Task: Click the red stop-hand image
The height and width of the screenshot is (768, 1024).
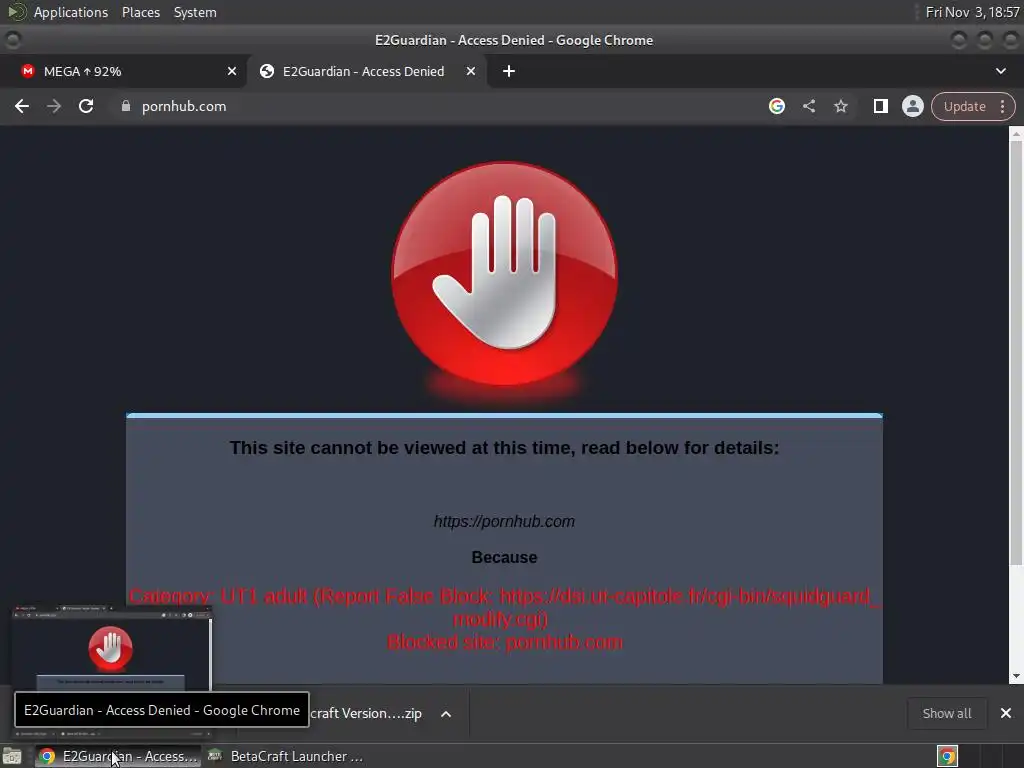Action: (504, 274)
